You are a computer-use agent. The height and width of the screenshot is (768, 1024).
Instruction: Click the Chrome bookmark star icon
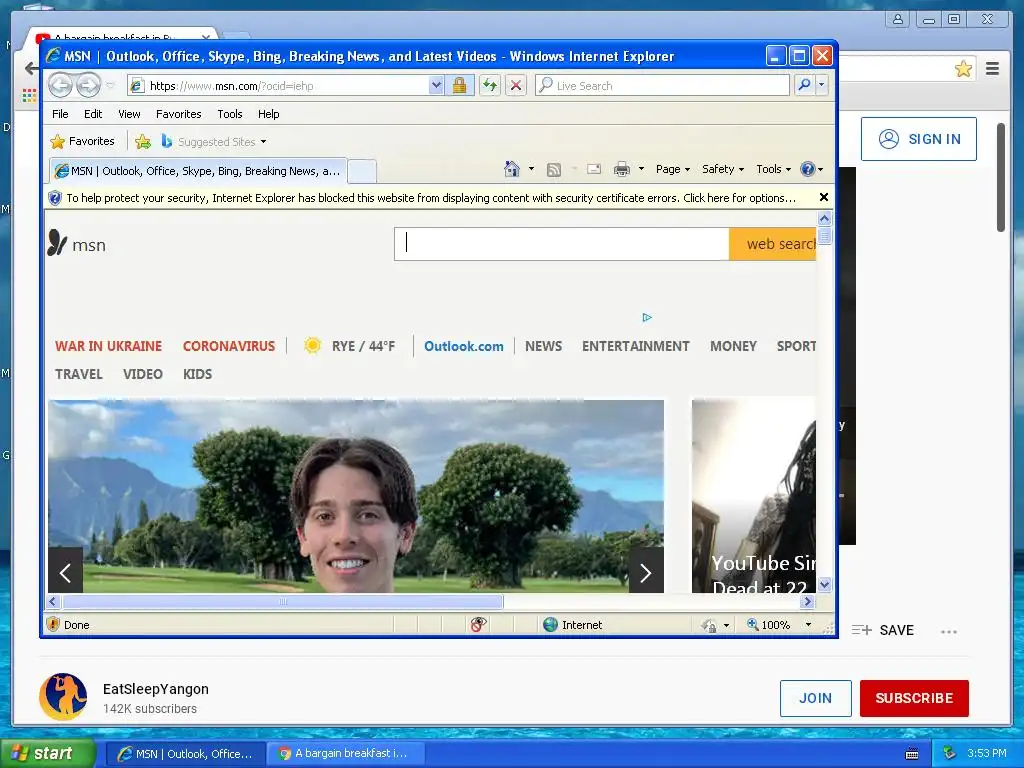963,69
